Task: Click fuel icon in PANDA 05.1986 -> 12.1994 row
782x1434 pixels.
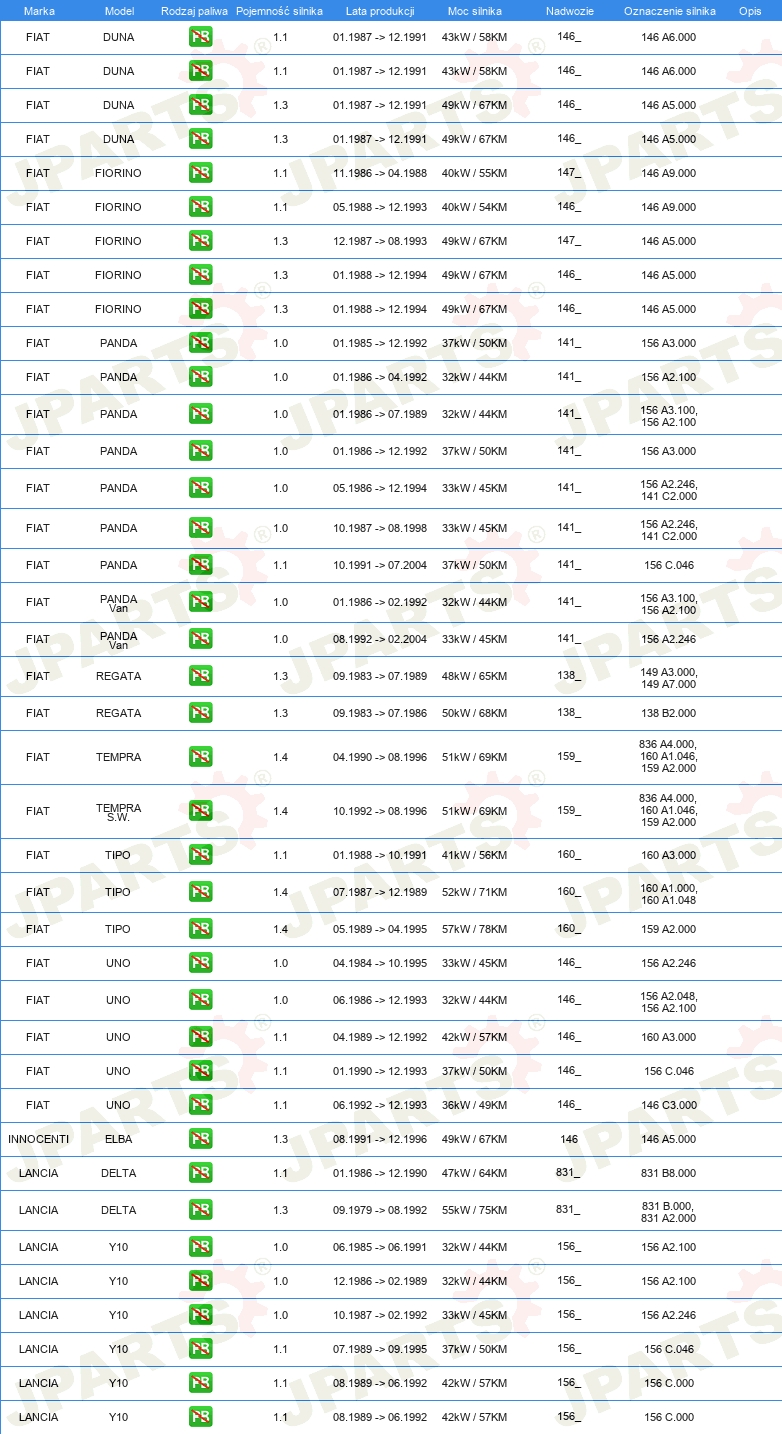Action: click(x=200, y=488)
